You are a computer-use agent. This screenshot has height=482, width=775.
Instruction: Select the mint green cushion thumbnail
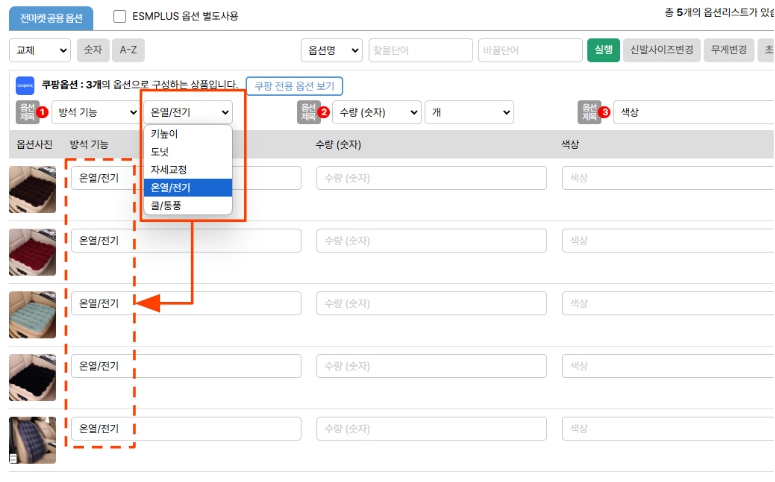click(x=32, y=314)
